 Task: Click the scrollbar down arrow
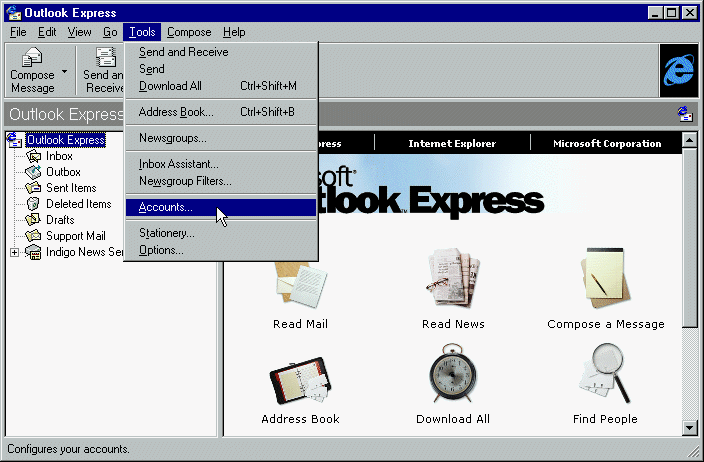click(690, 428)
